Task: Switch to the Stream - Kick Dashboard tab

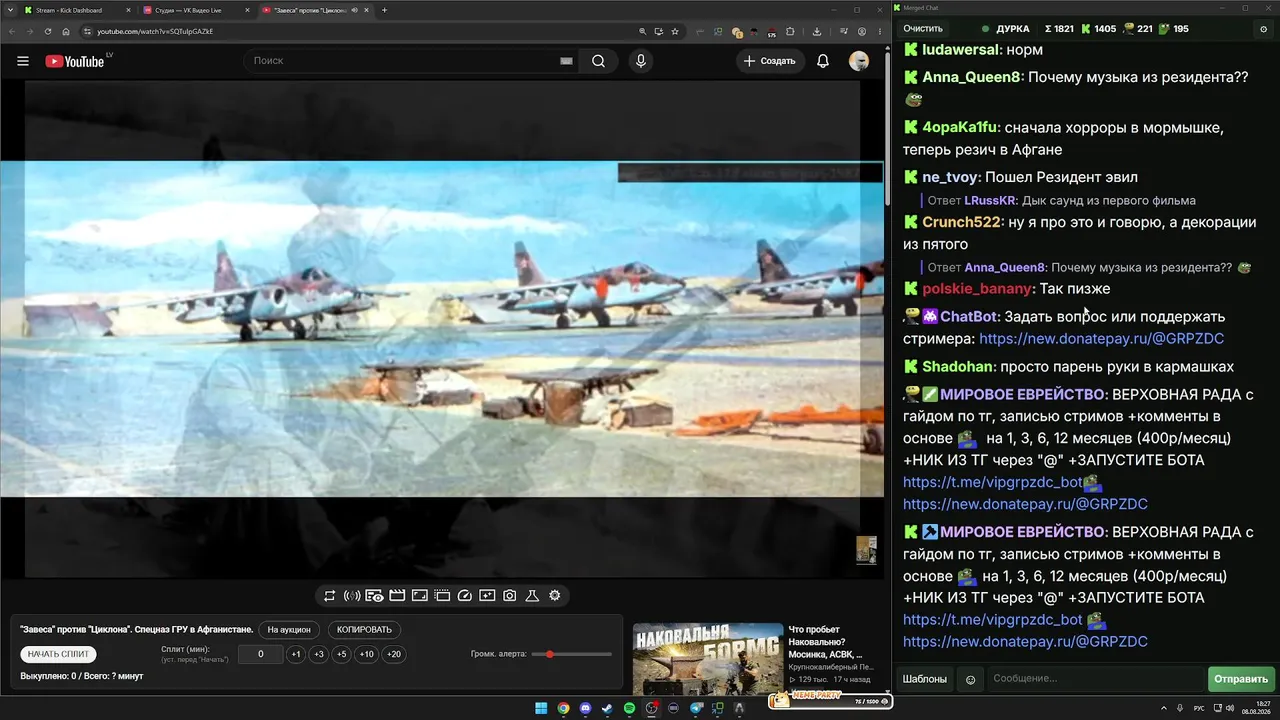Action: [75, 10]
